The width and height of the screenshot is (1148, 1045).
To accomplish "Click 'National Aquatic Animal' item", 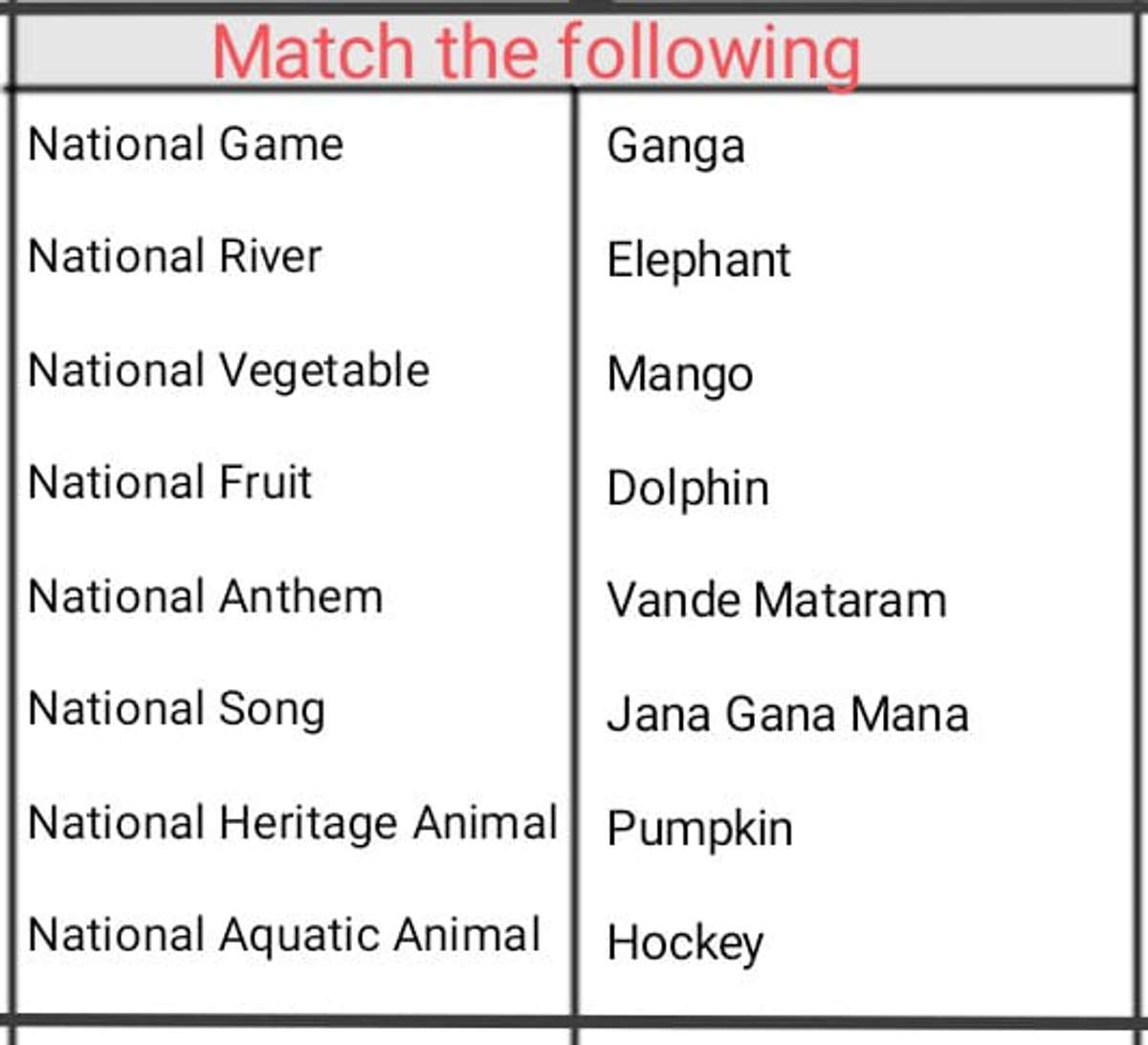I will click(x=284, y=935).
